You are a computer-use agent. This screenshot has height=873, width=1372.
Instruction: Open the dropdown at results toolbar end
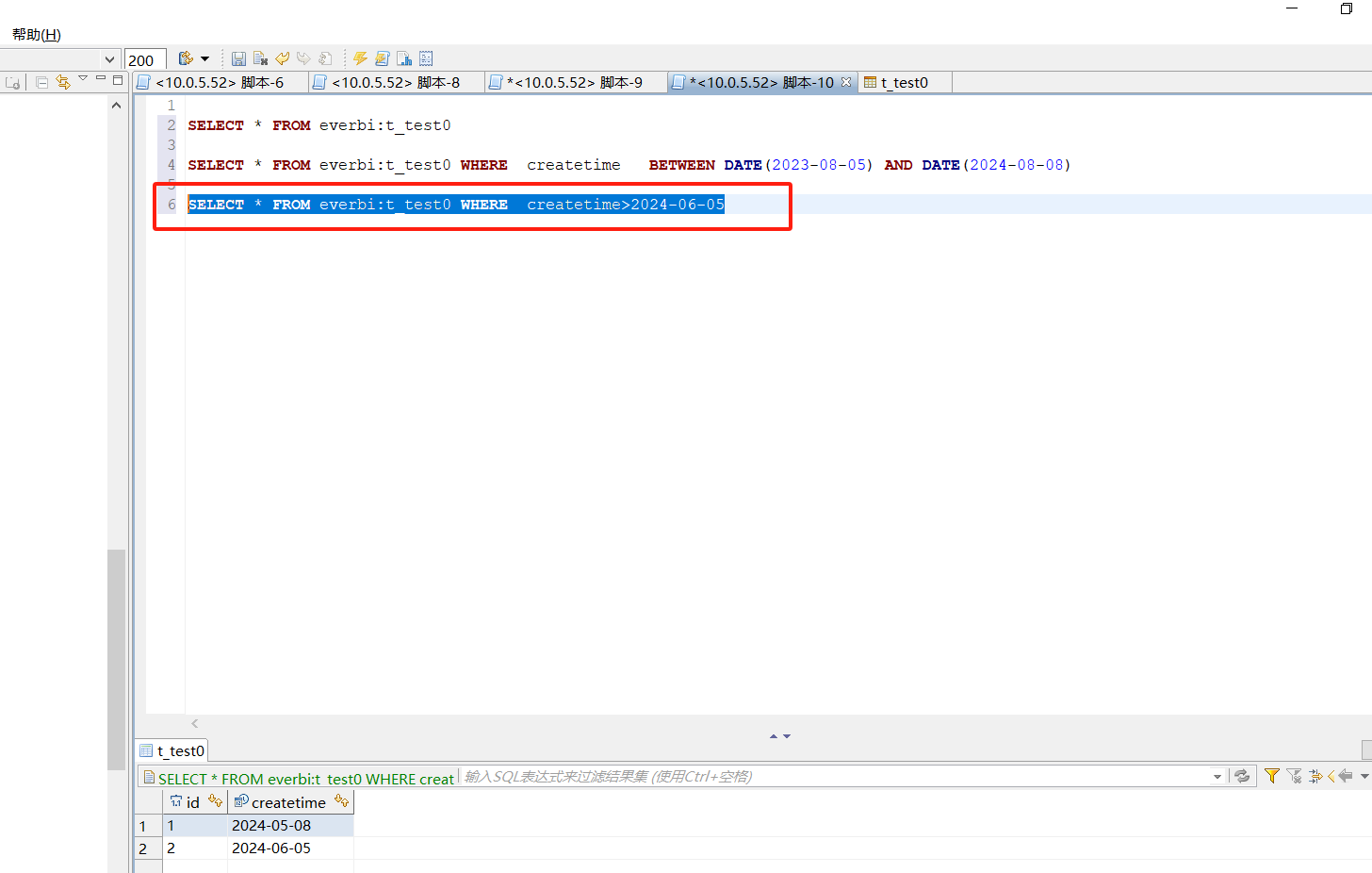(1364, 777)
